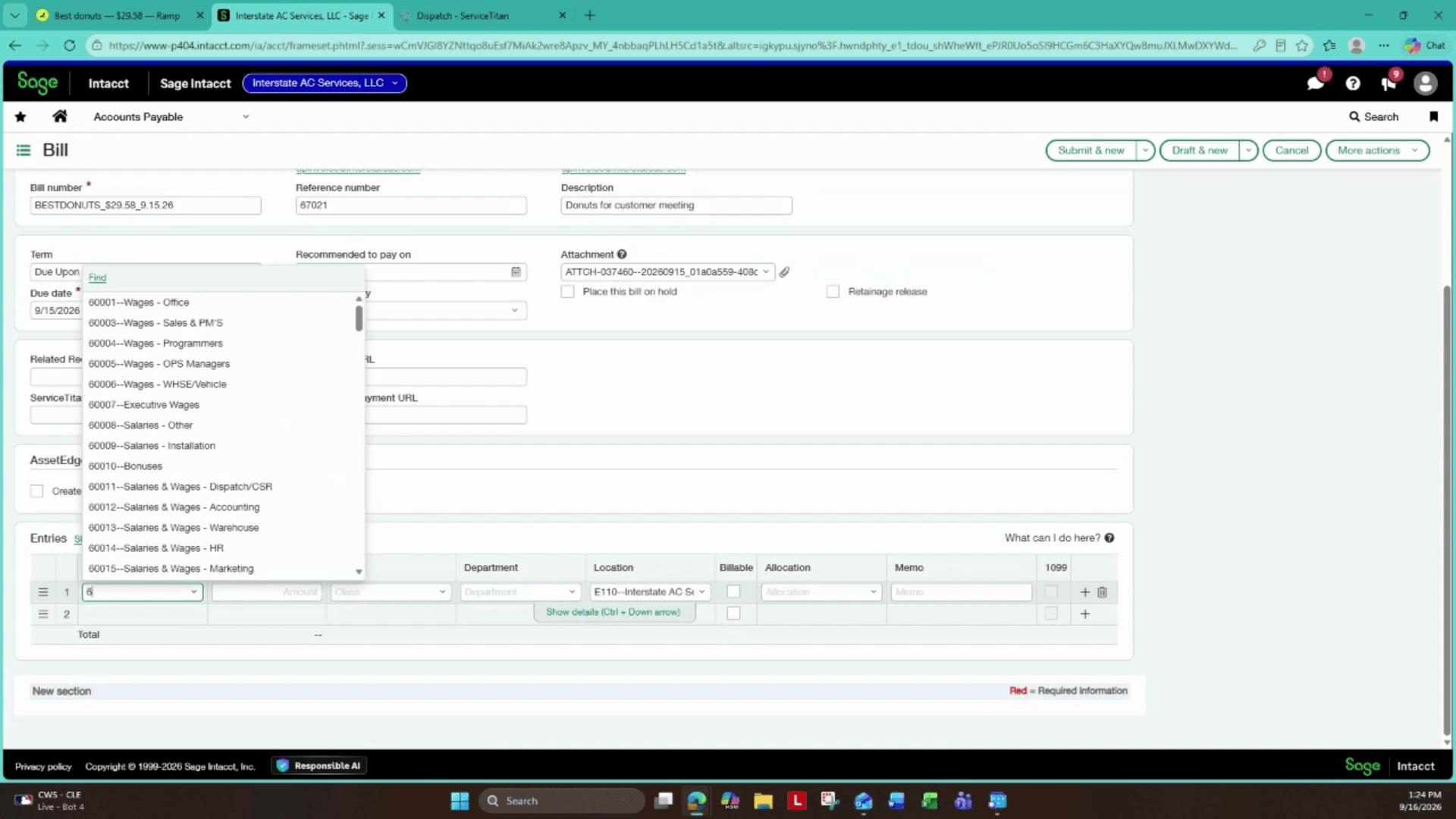Image resolution: width=1456 pixels, height=819 pixels.
Task: Click the Submit & new button
Action: (x=1091, y=151)
